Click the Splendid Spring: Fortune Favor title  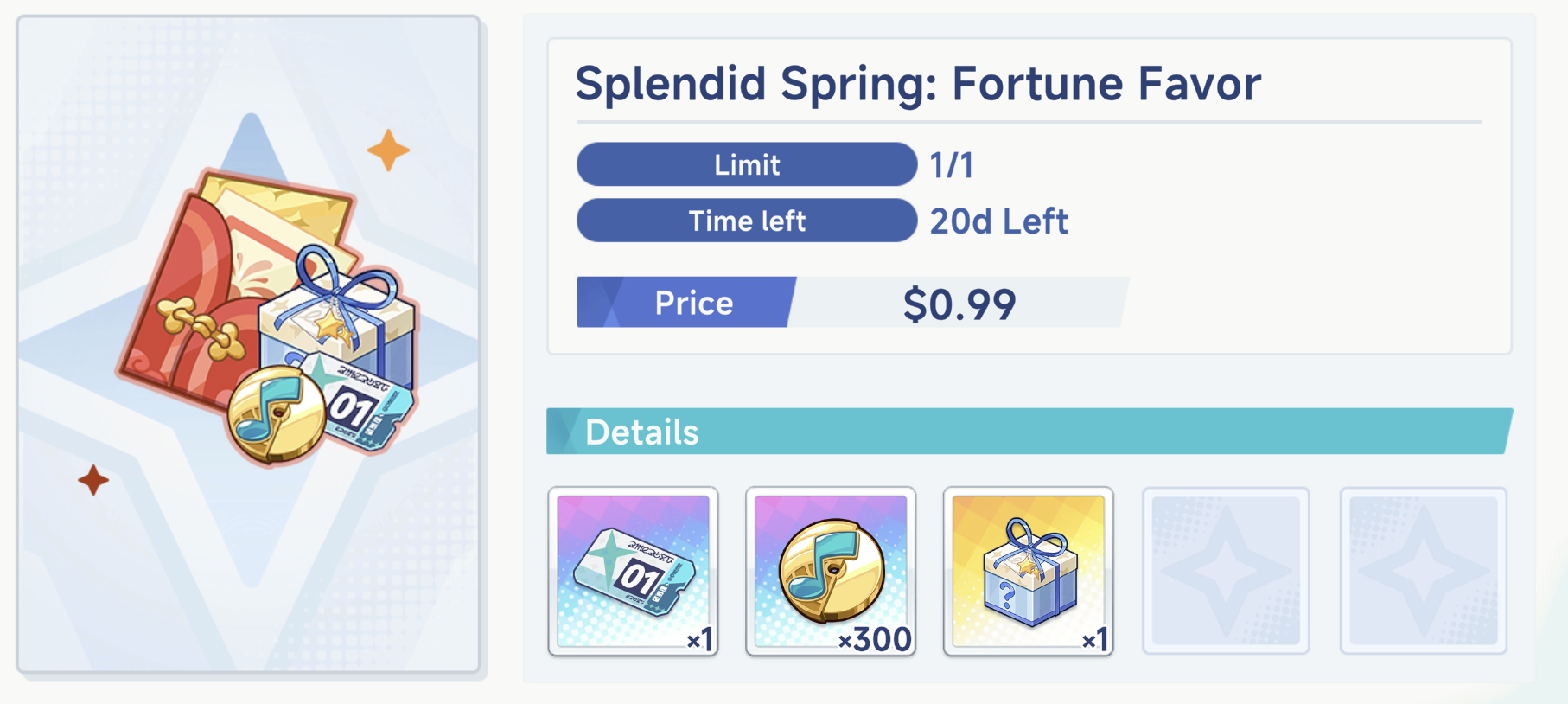point(918,84)
